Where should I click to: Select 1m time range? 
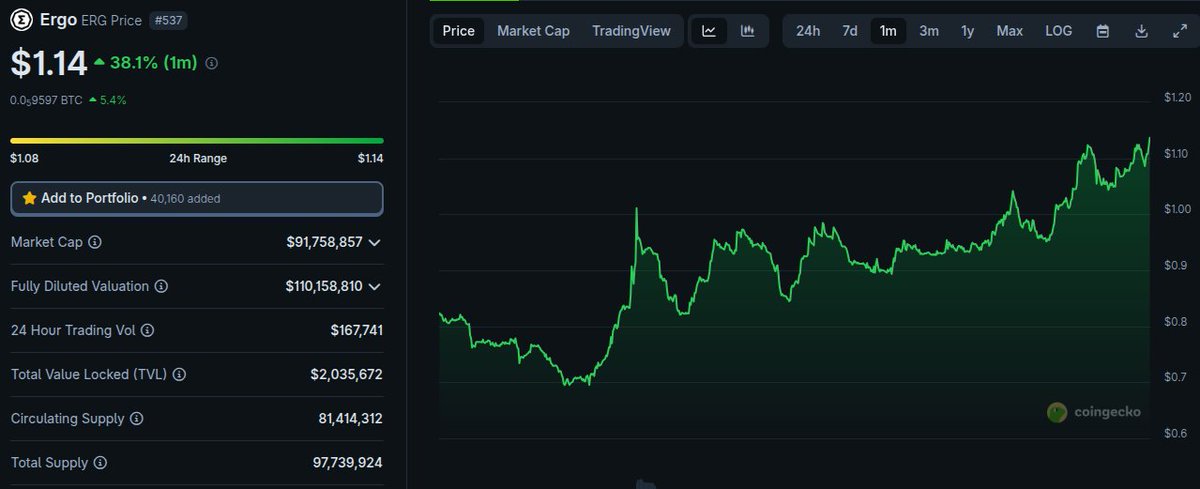[888, 31]
